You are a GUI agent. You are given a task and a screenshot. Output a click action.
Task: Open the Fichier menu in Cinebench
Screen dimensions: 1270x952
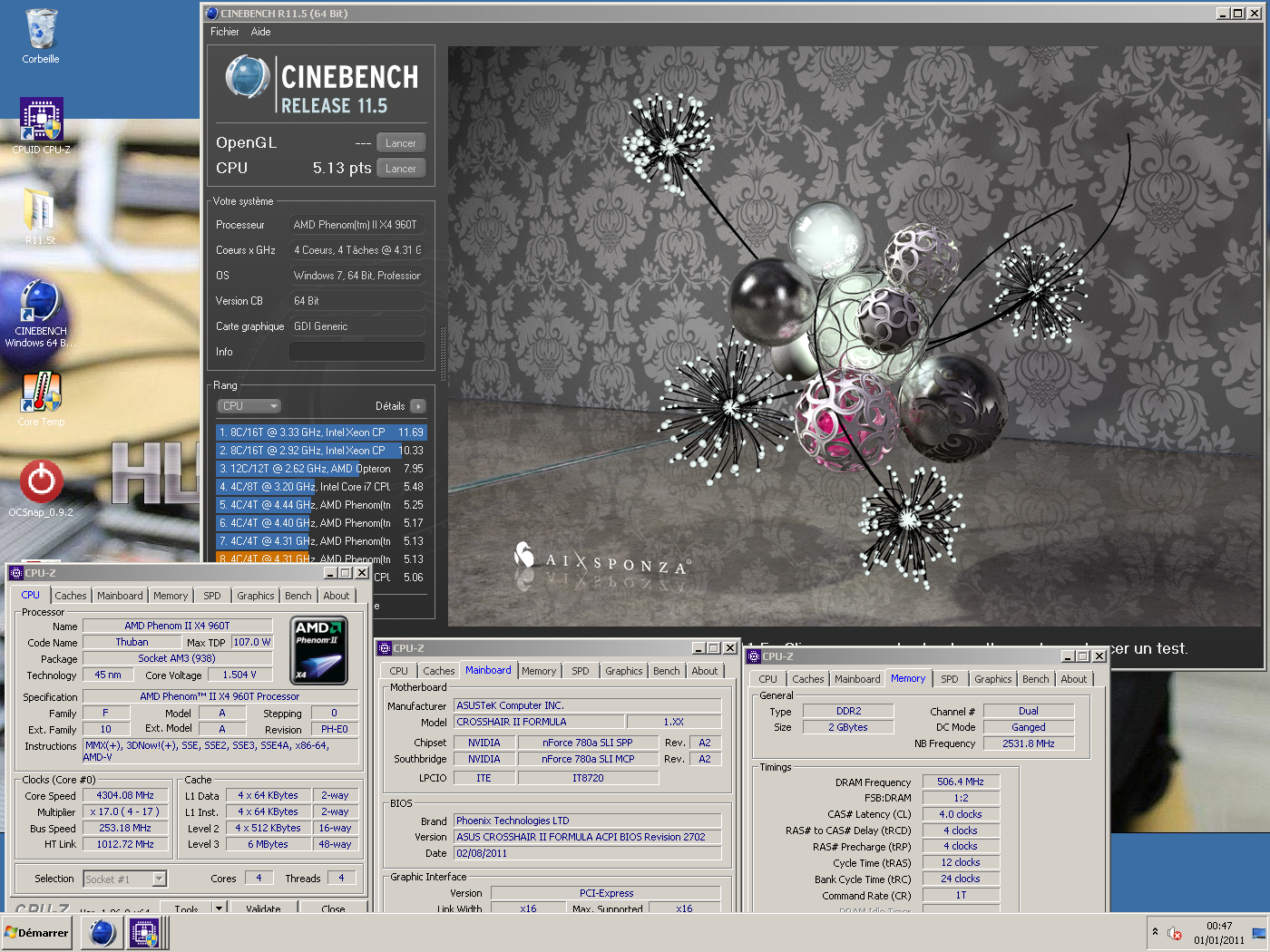pyautogui.click(x=225, y=32)
